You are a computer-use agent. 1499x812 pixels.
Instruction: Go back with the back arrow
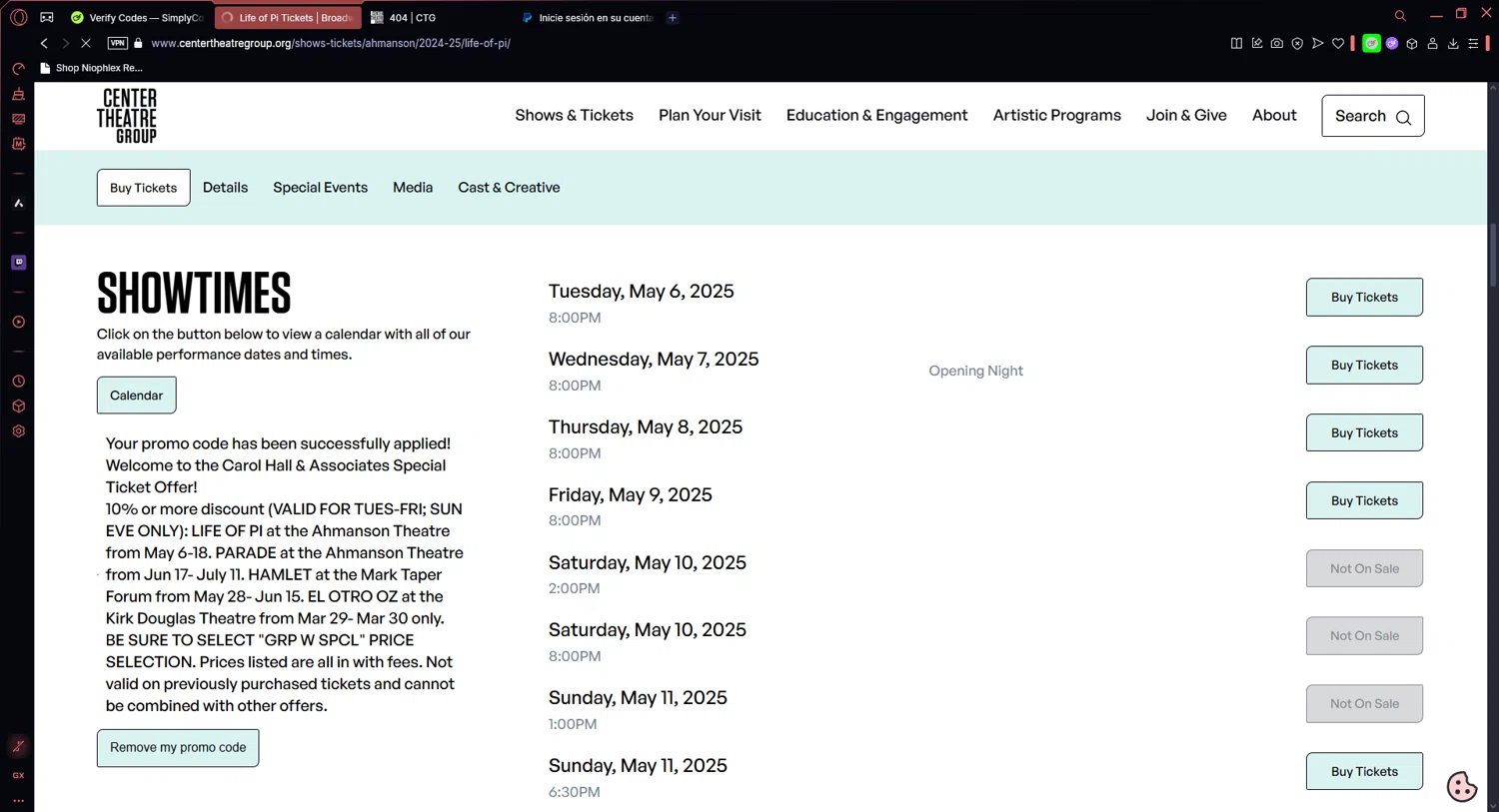44,43
